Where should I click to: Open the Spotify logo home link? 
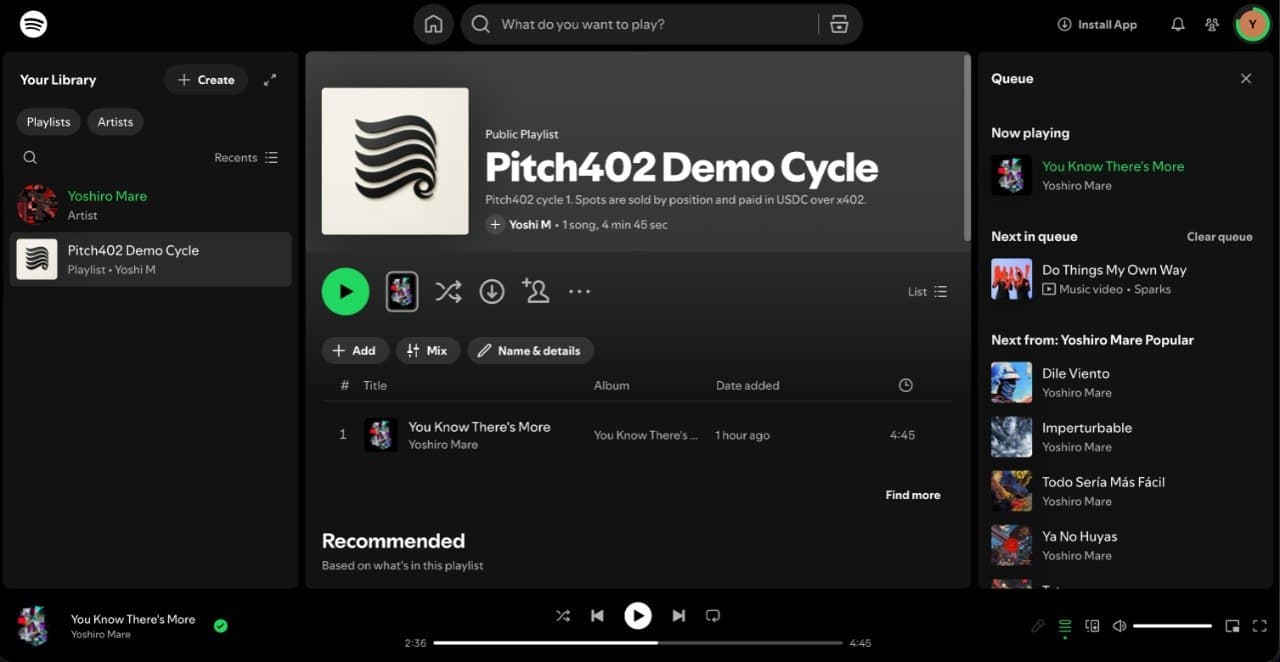click(34, 24)
